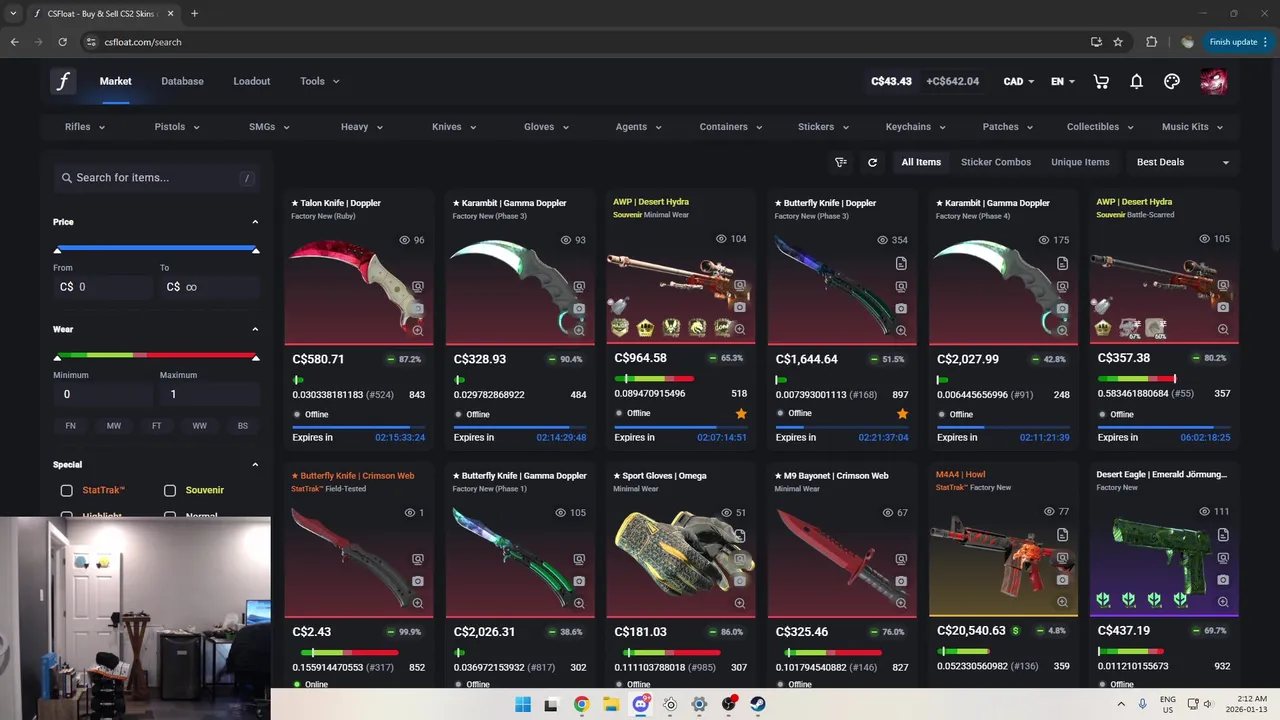Collapse the Price filter section
The height and width of the screenshot is (720, 1280).
point(255,222)
